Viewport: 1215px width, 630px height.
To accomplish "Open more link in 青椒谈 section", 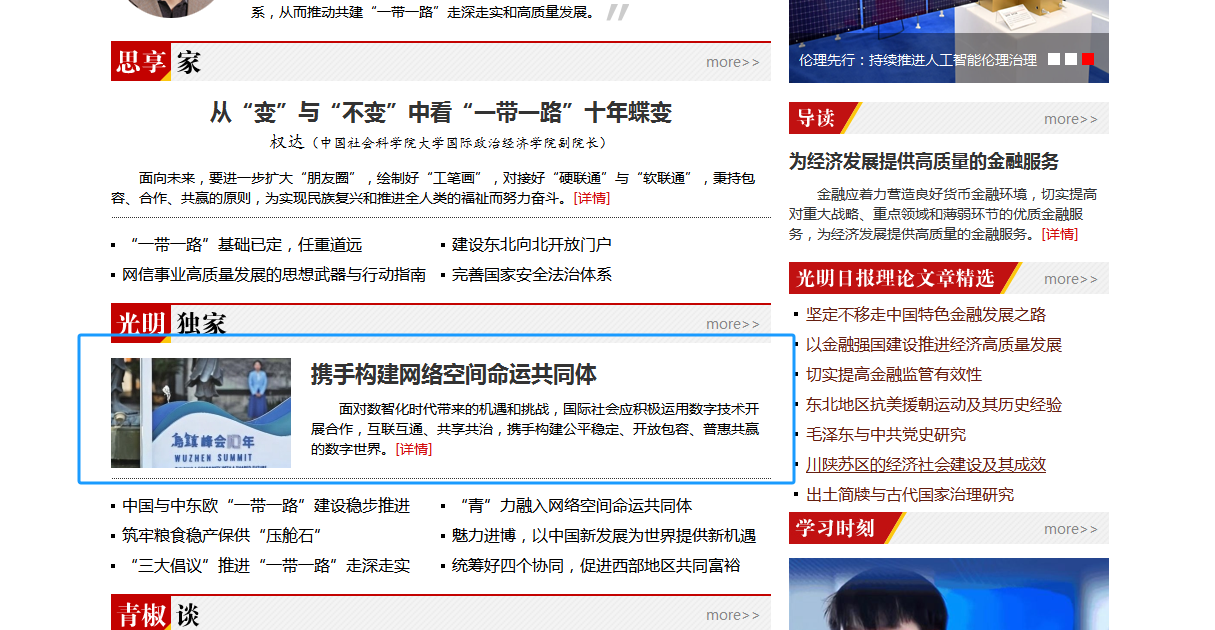I will point(732,615).
